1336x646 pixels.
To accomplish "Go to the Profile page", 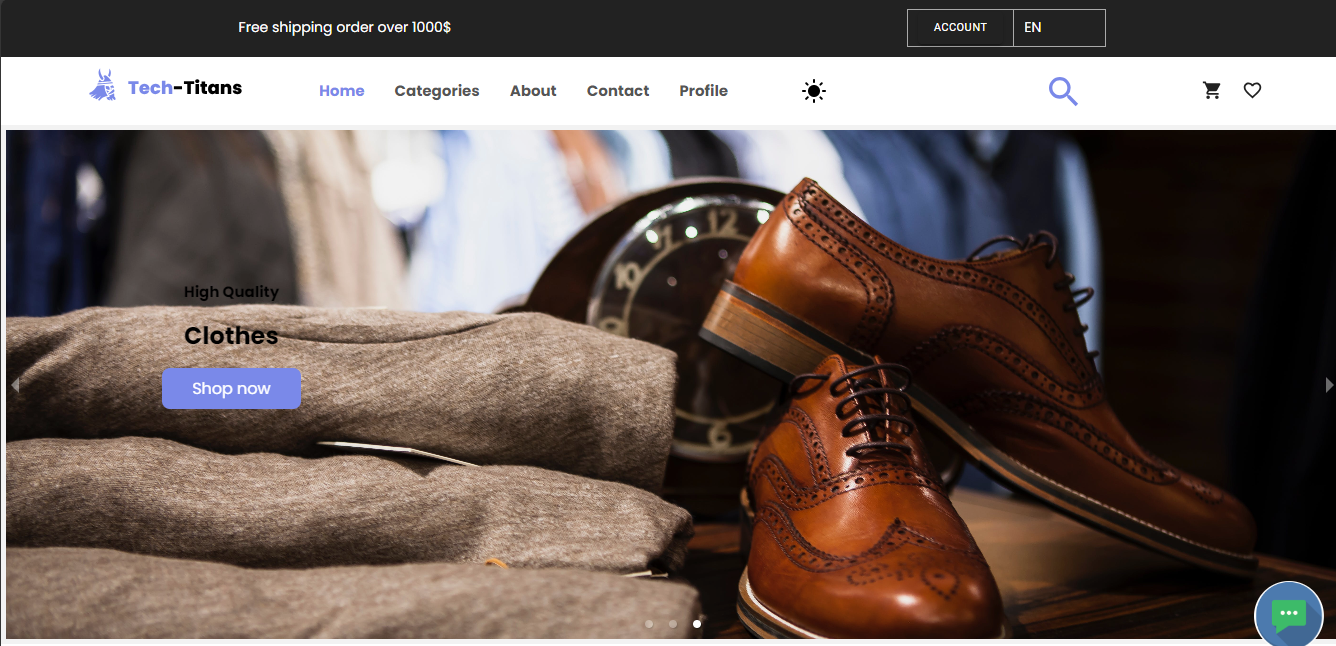I will click(703, 91).
